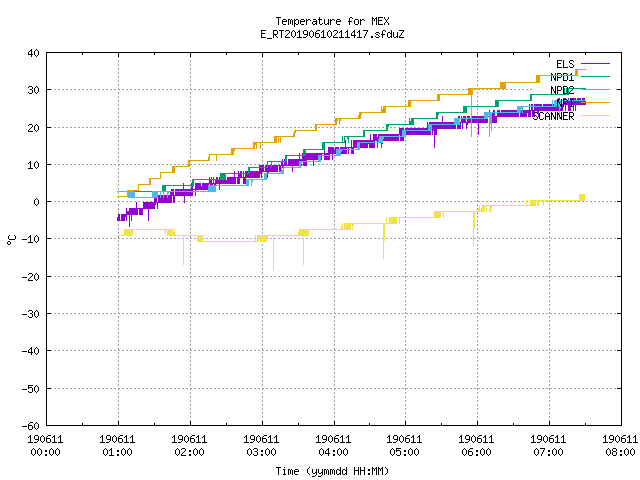Click the purple ELS legend line sample
This screenshot has height=480, width=640.
coord(595,64)
